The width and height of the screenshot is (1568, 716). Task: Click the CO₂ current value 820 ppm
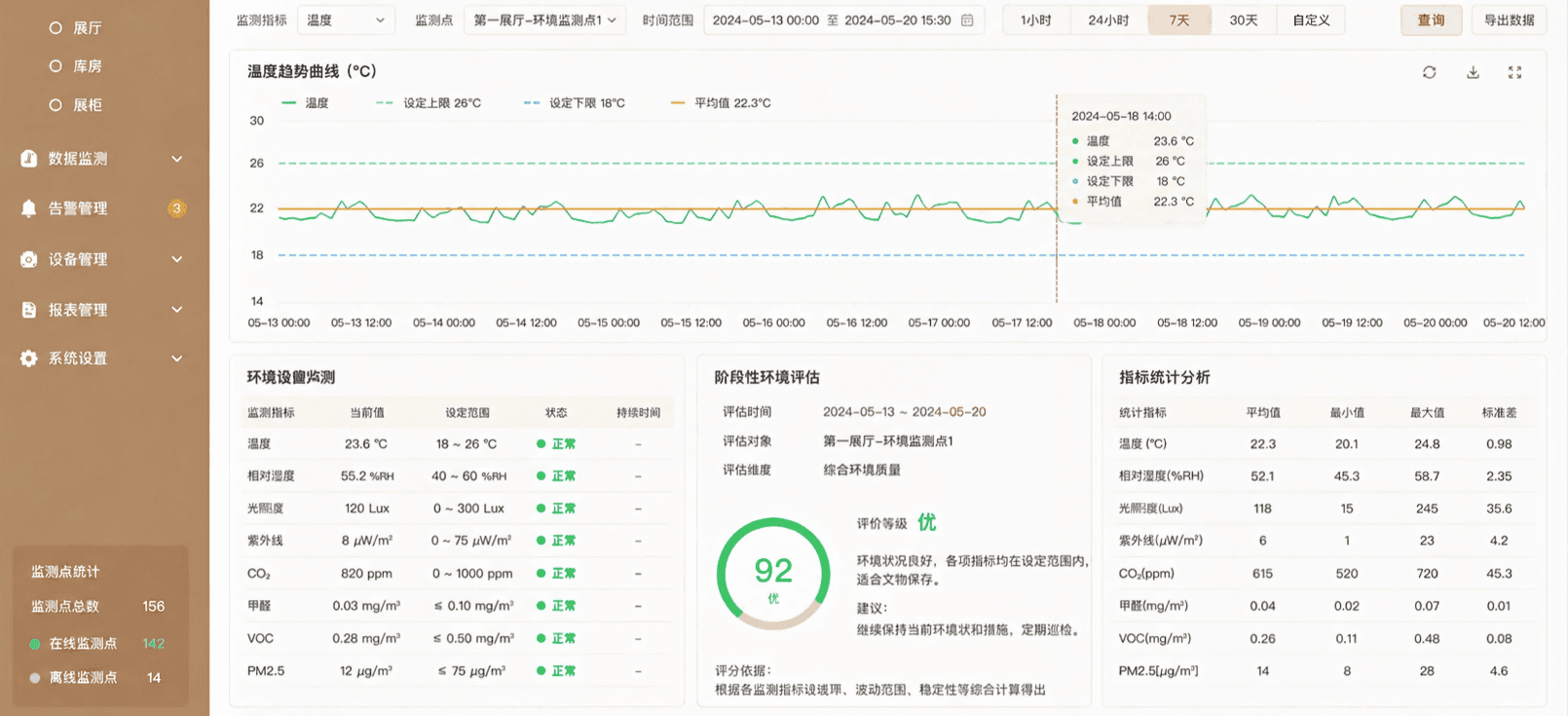(x=366, y=574)
